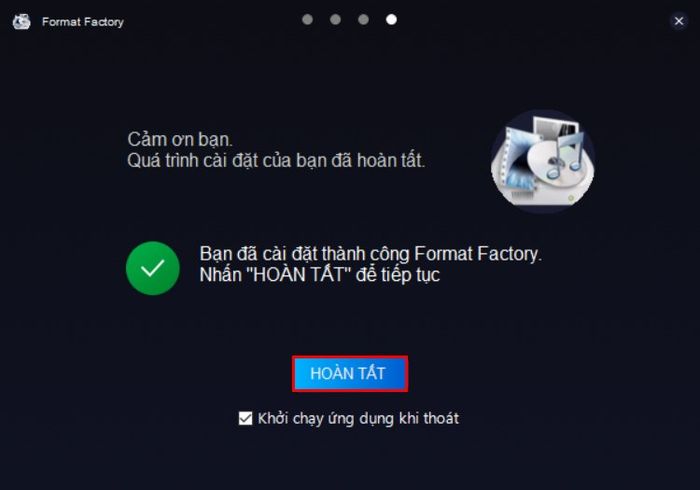The image size is (700, 490).
Task: Click the 'Cảm ơn bạn.' heading text
Action: (x=180, y=140)
